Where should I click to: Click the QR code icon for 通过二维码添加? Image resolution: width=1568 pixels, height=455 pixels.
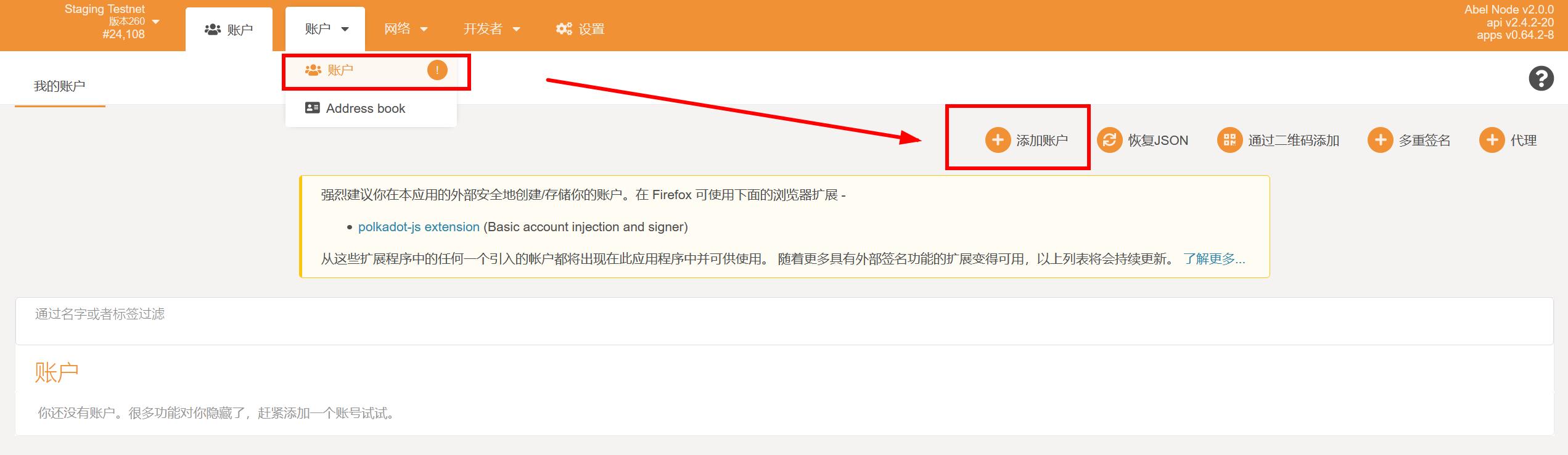pyautogui.click(x=1229, y=140)
